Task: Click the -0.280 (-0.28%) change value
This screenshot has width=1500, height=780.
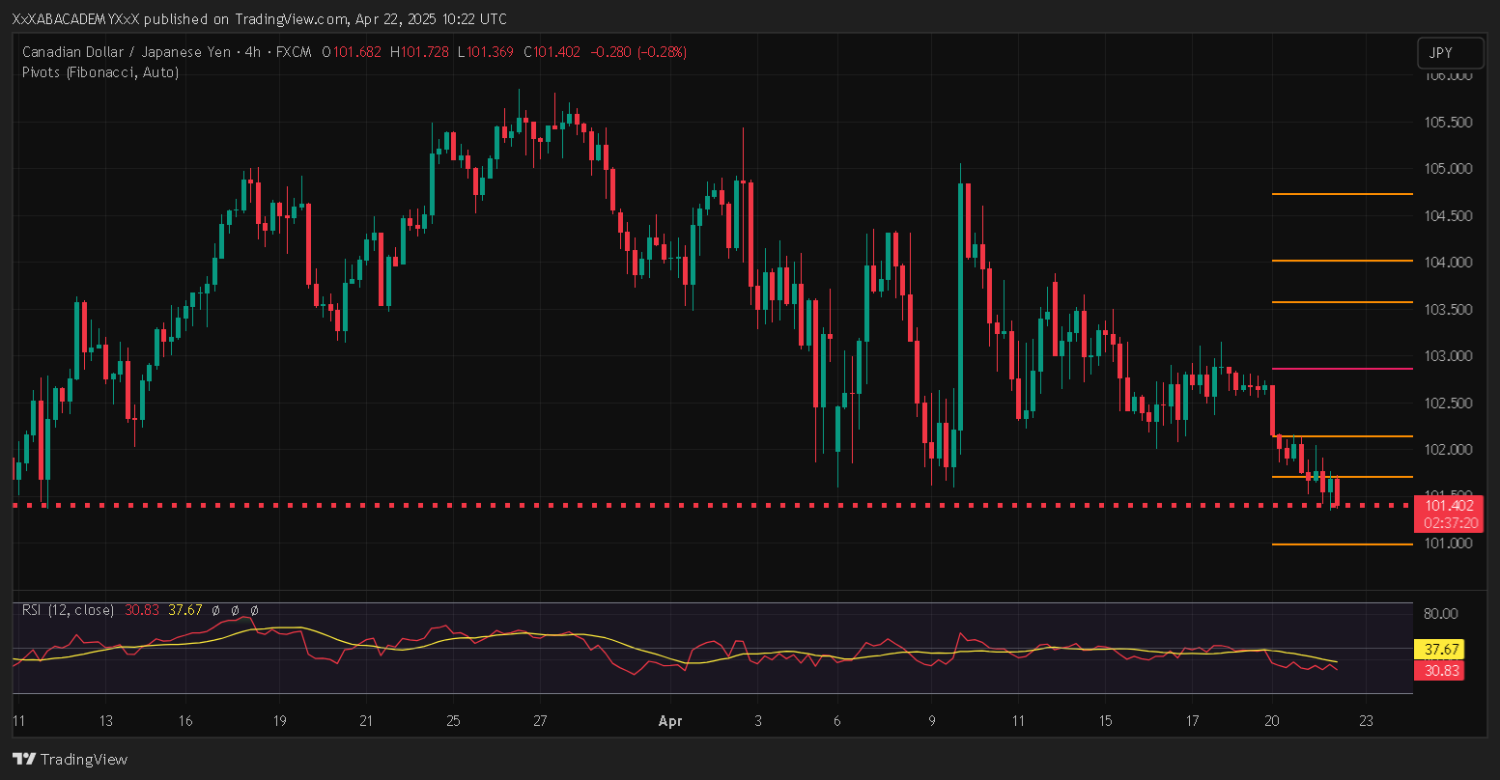Action: (x=638, y=52)
